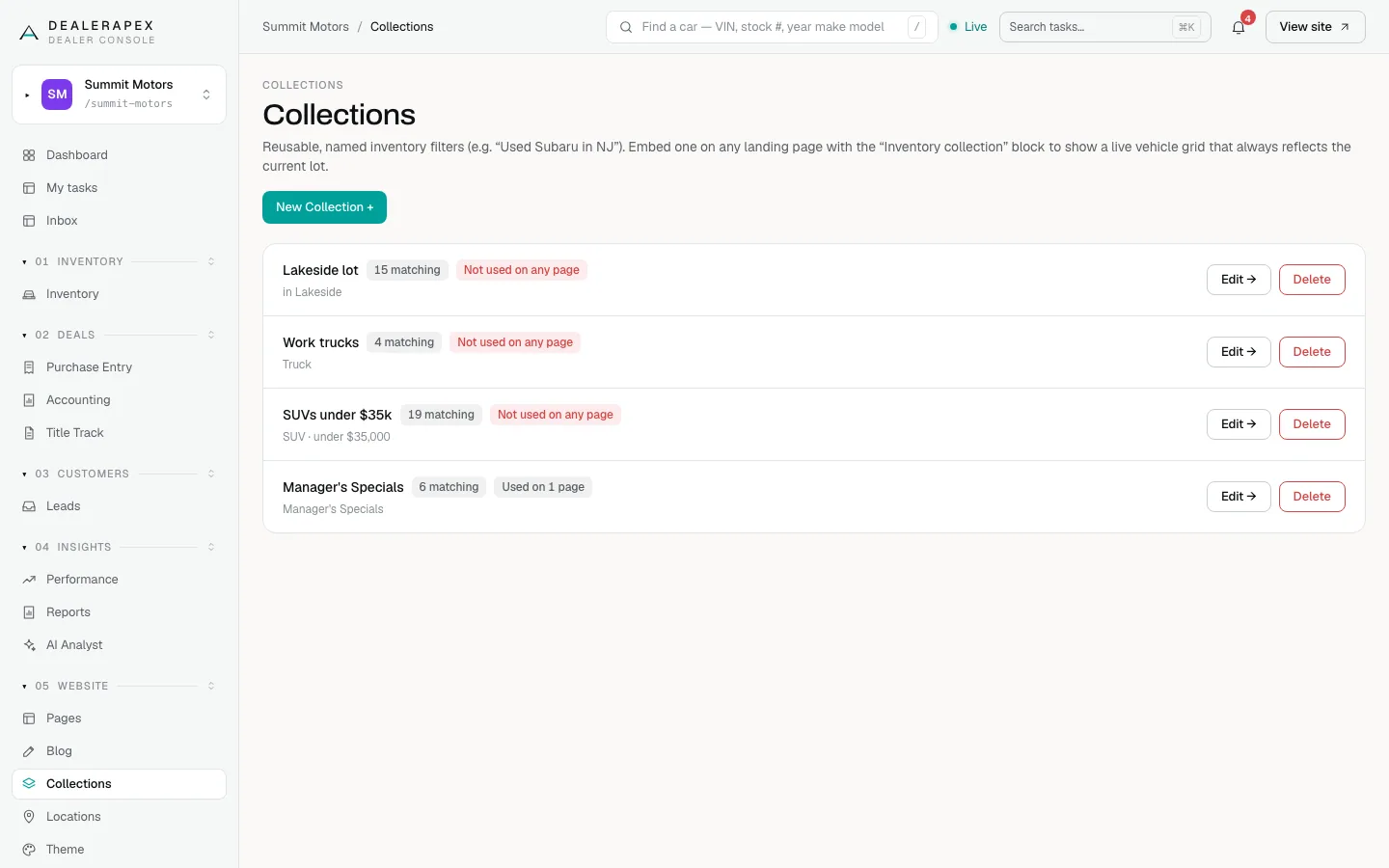Click the ⌘K shortcut badge
This screenshot has height=868, width=1389.
(x=1186, y=27)
